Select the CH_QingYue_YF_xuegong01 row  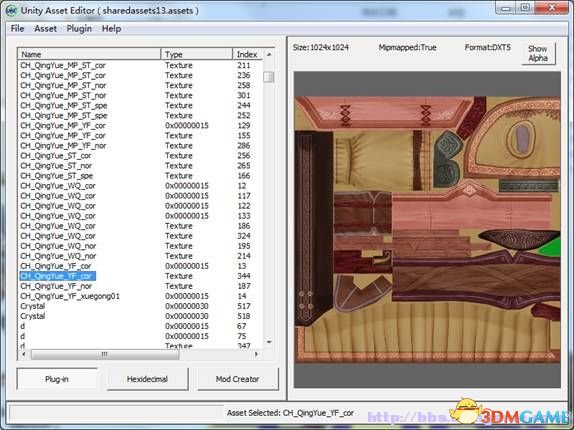coord(140,296)
